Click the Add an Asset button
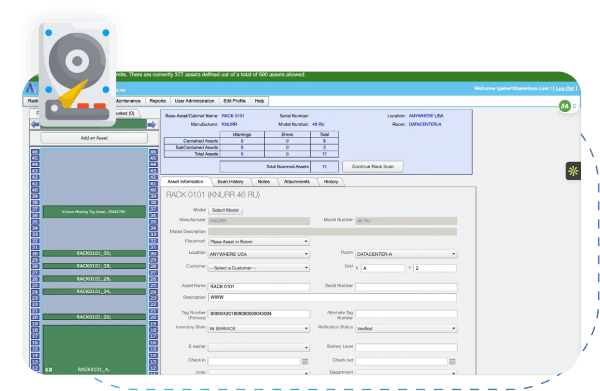 (94, 138)
